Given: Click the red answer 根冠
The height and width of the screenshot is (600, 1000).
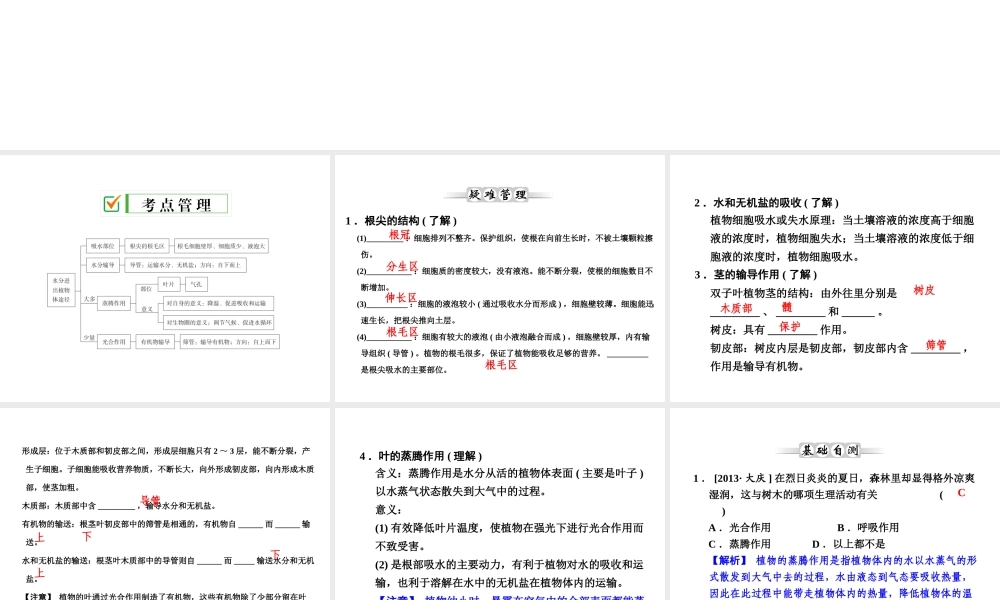Looking at the screenshot, I should pyautogui.click(x=399, y=235).
